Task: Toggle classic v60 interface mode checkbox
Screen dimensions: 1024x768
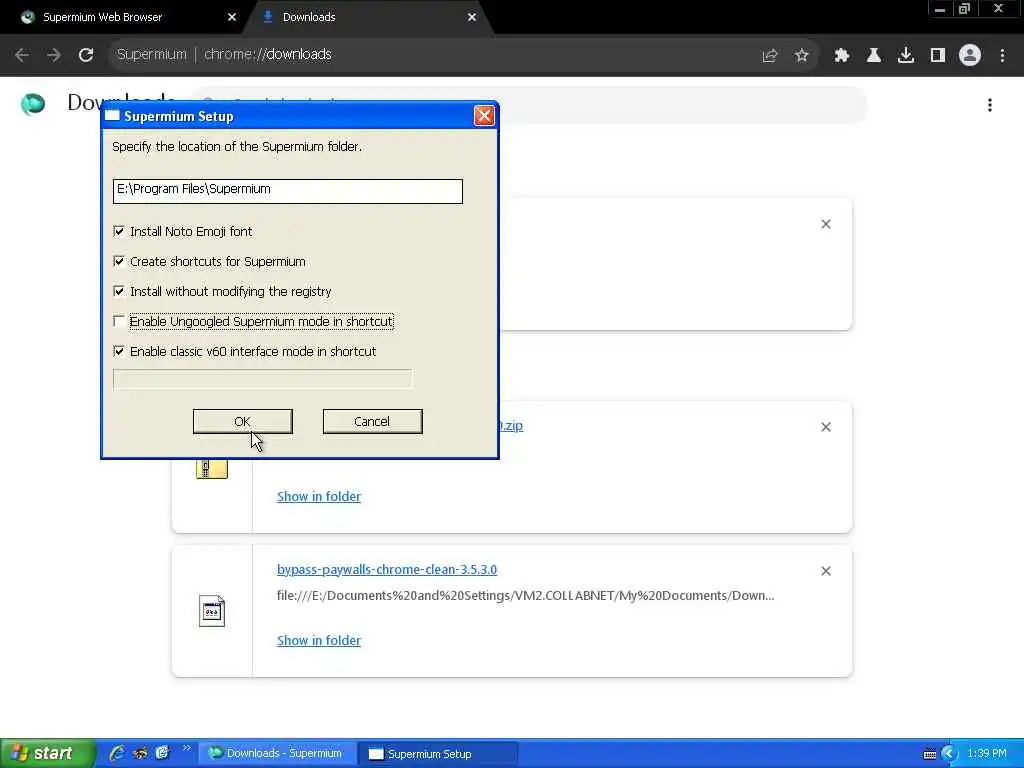Action: click(x=119, y=351)
